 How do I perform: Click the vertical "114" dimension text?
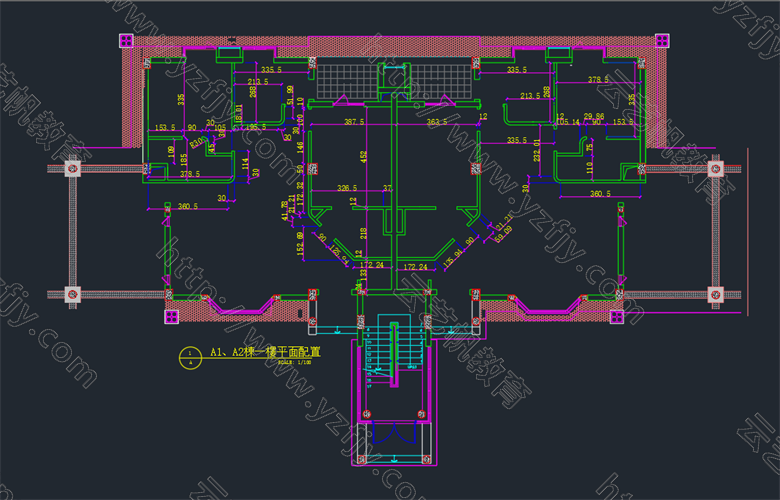(x=245, y=164)
